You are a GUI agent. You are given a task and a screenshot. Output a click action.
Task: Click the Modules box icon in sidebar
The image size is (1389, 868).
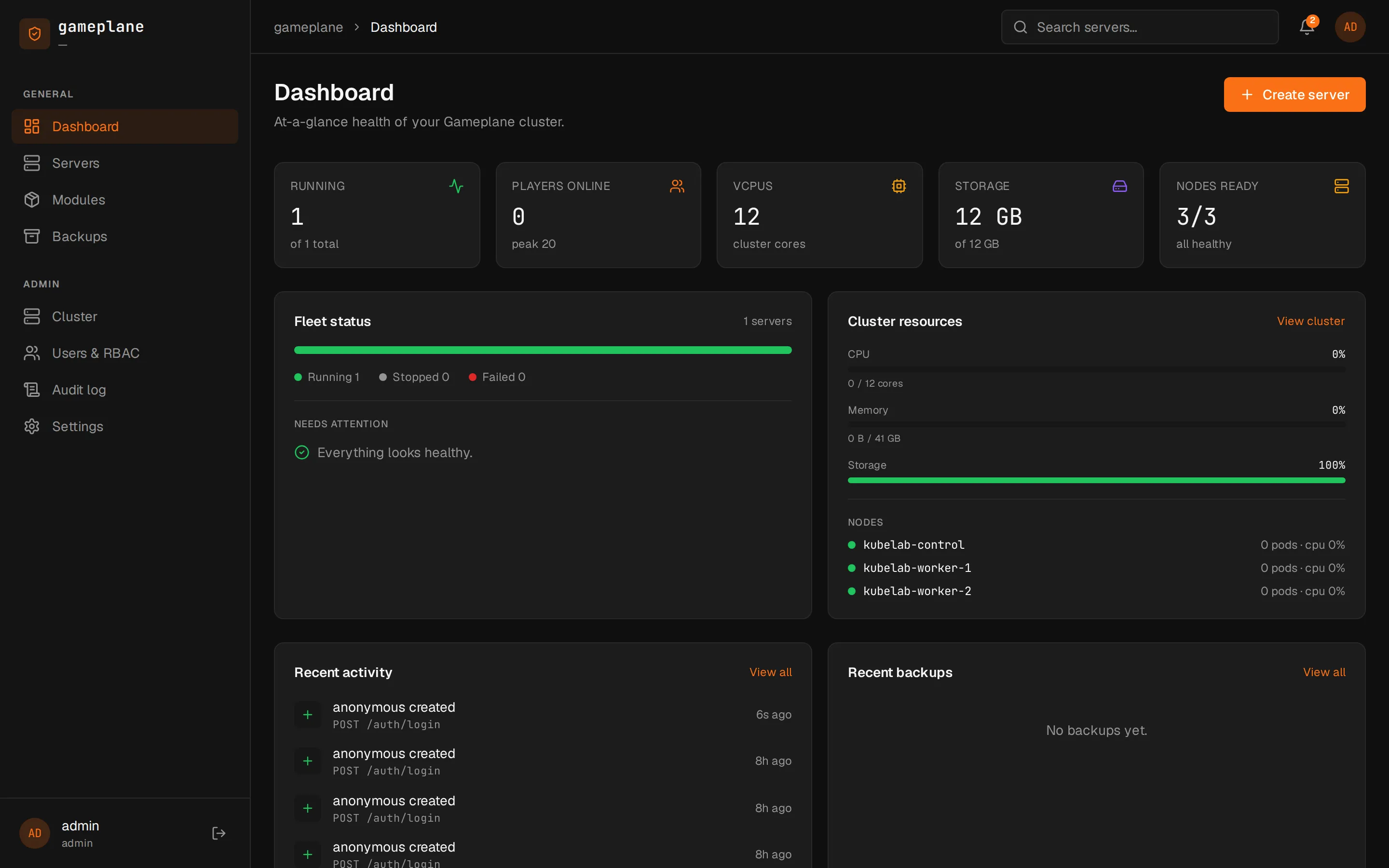coord(31,200)
